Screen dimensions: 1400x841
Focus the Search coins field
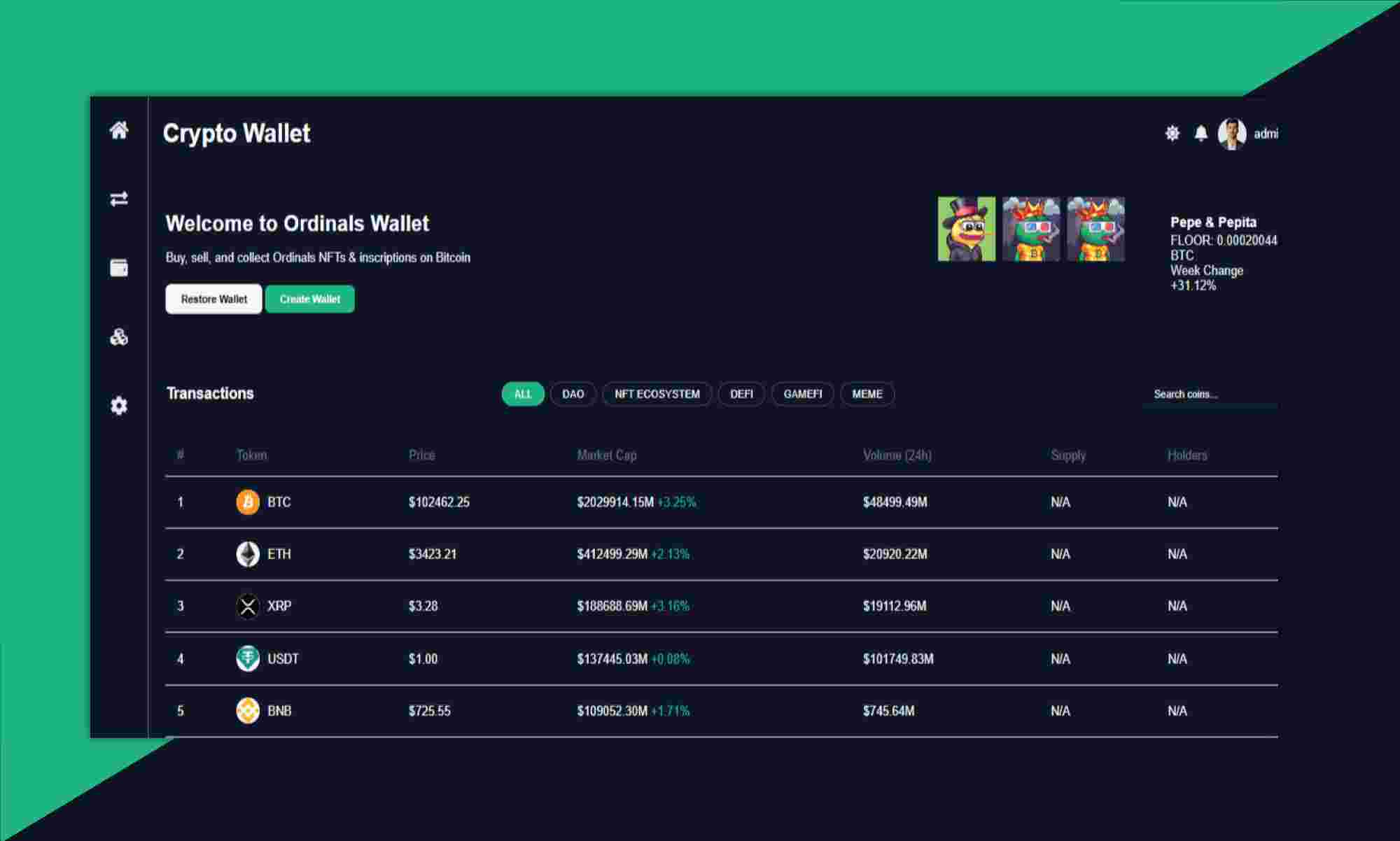[x=1211, y=394]
